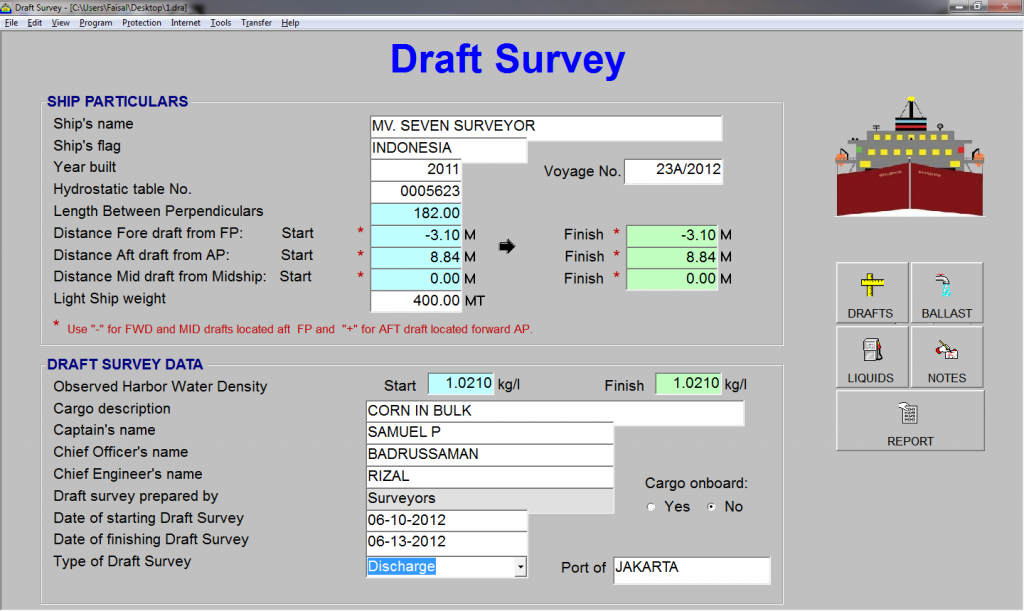
Task: Select Yes for Cargo onboard
Action: [651, 507]
